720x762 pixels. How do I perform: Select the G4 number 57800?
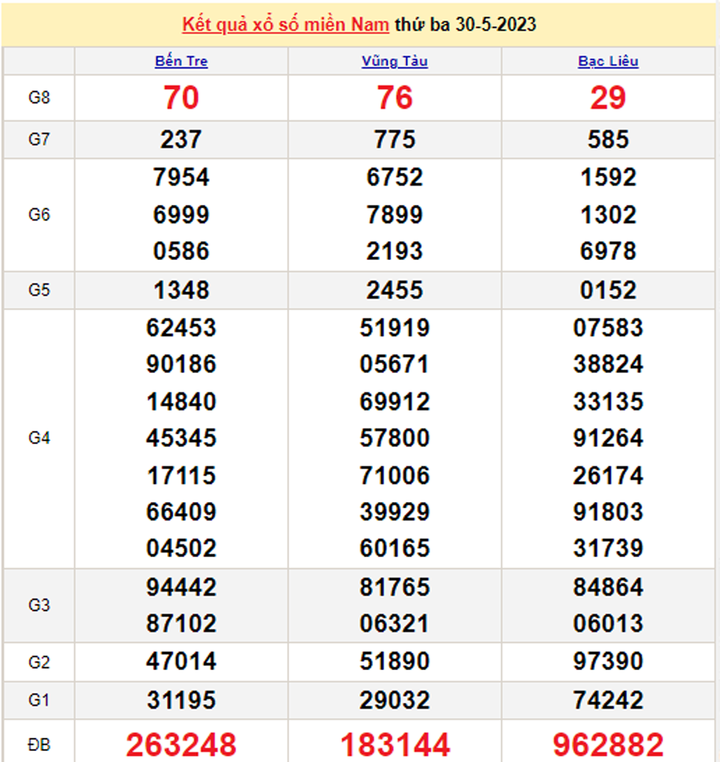coord(394,438)
